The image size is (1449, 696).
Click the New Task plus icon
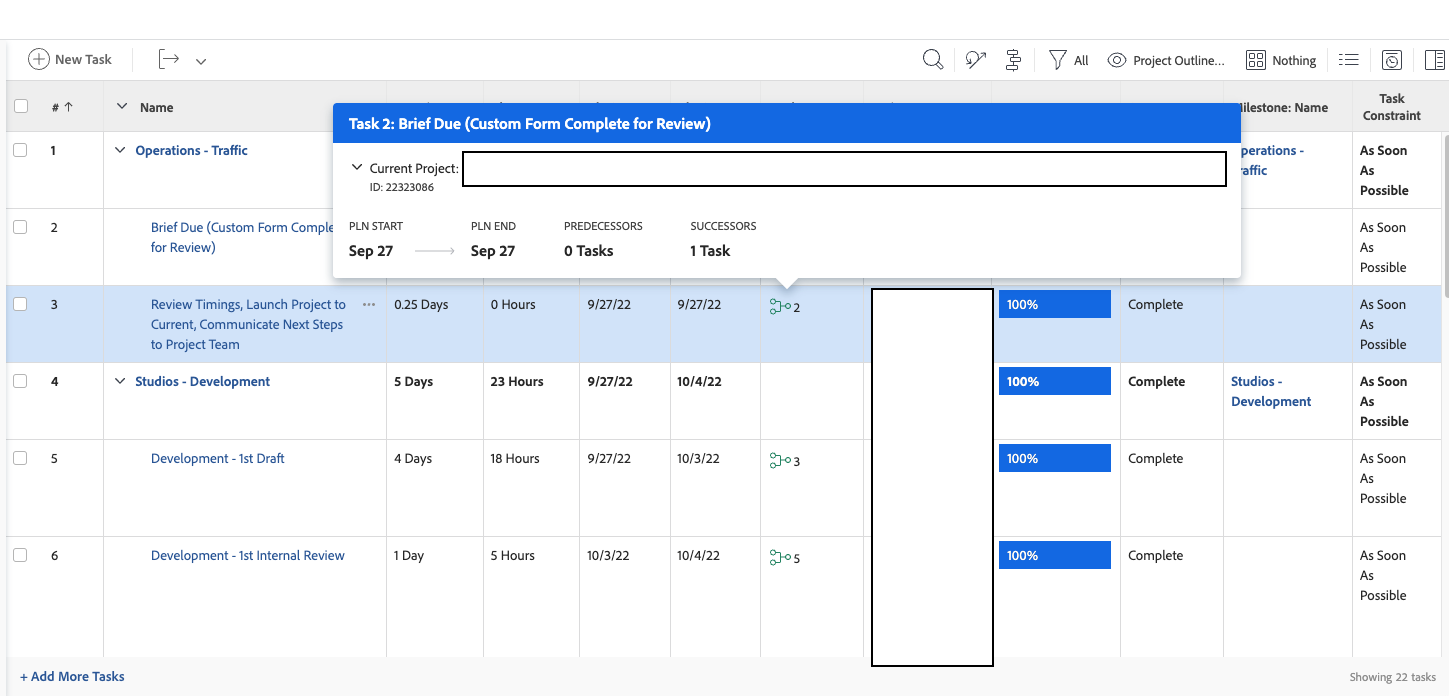(39, 59)
